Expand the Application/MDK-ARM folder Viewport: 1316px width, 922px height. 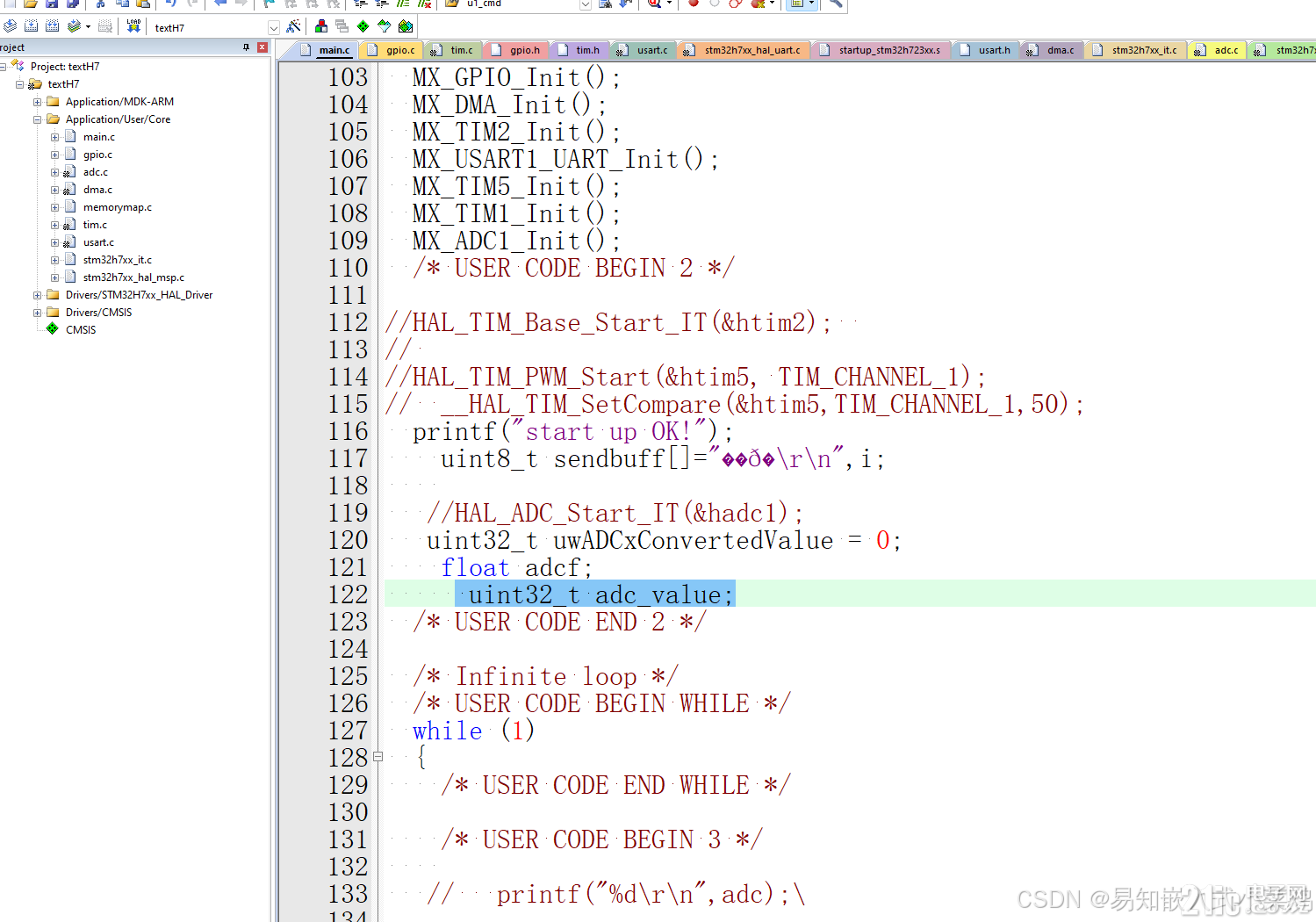(37, 102)
